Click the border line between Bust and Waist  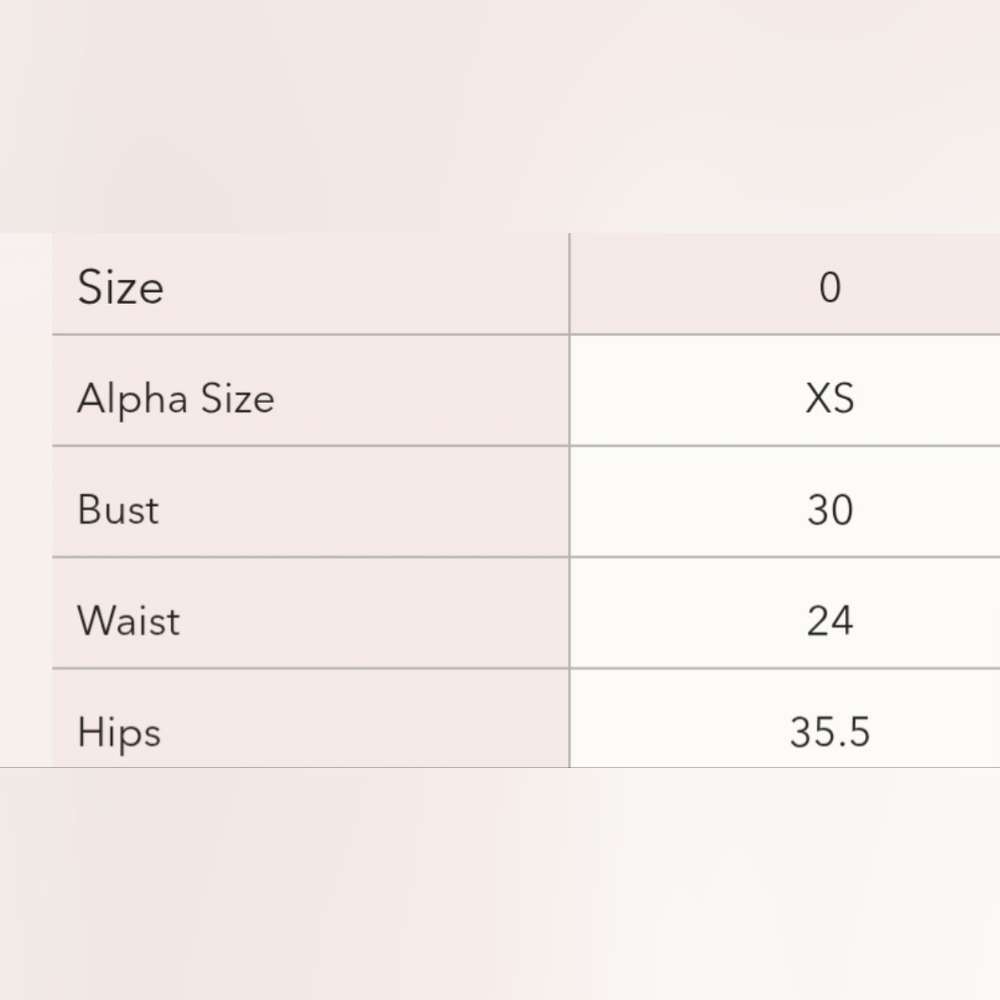click(526, 557)
